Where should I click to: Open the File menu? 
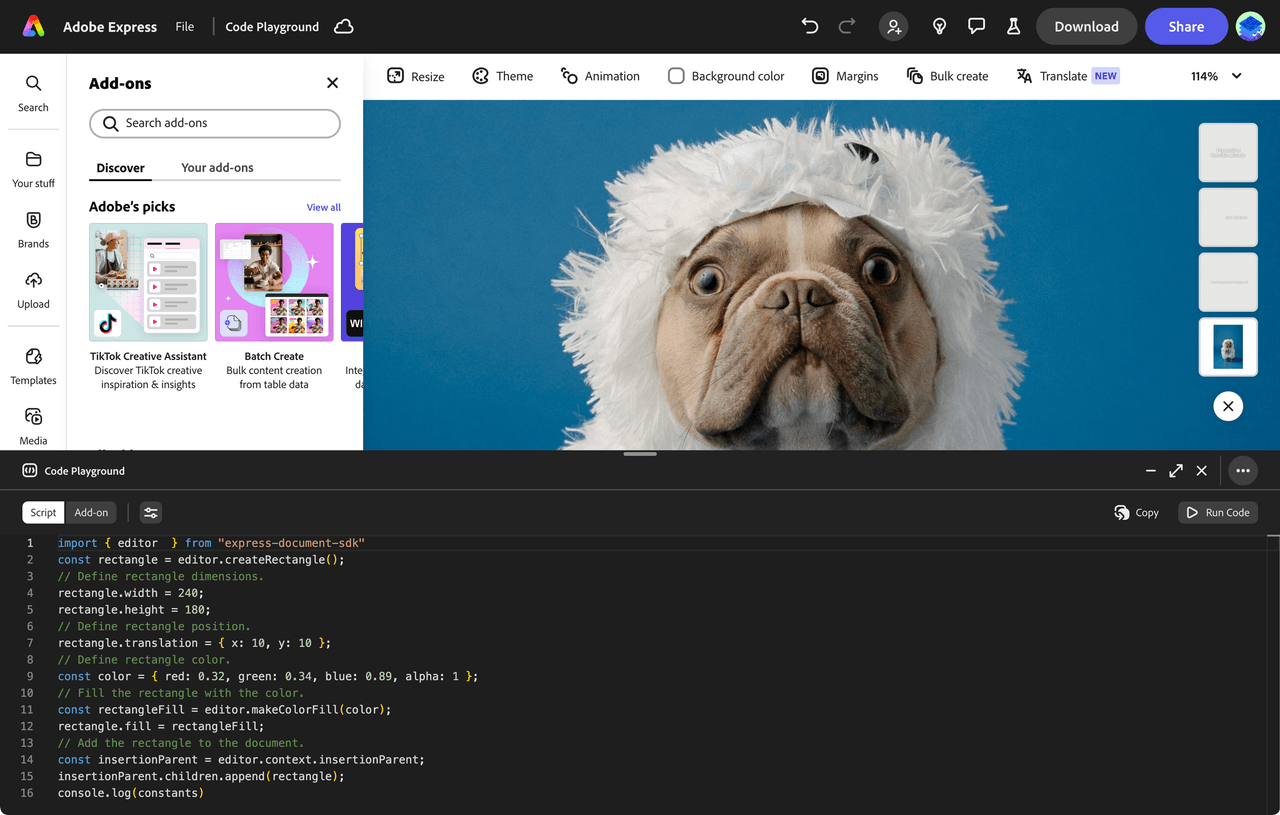pyautogui.click(x=185, y=27)
